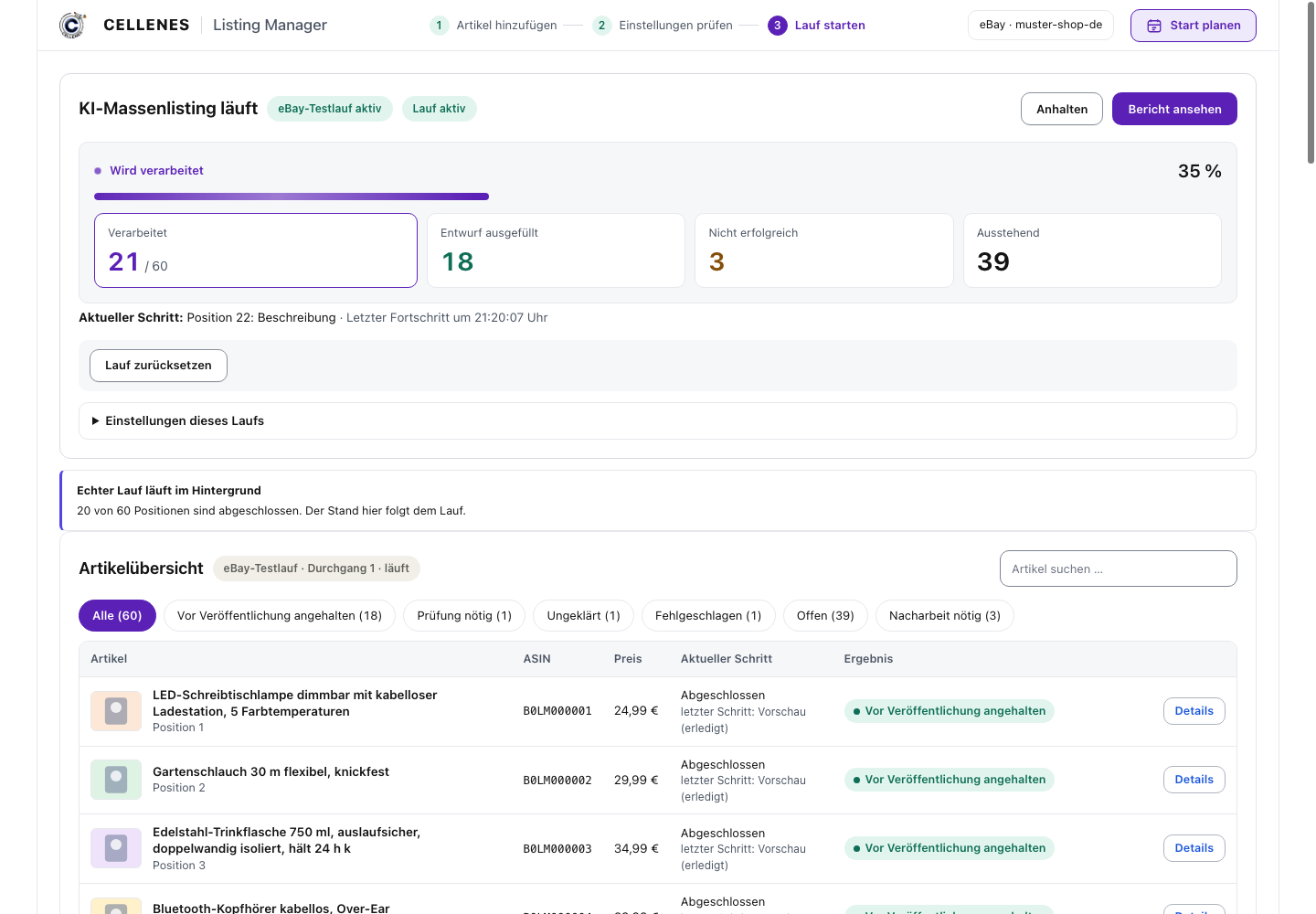The height and width of the screenshot is (914, 1316).
Task: Filter by Fehlgeschlagen (1)
Action: tap(708, 615)
